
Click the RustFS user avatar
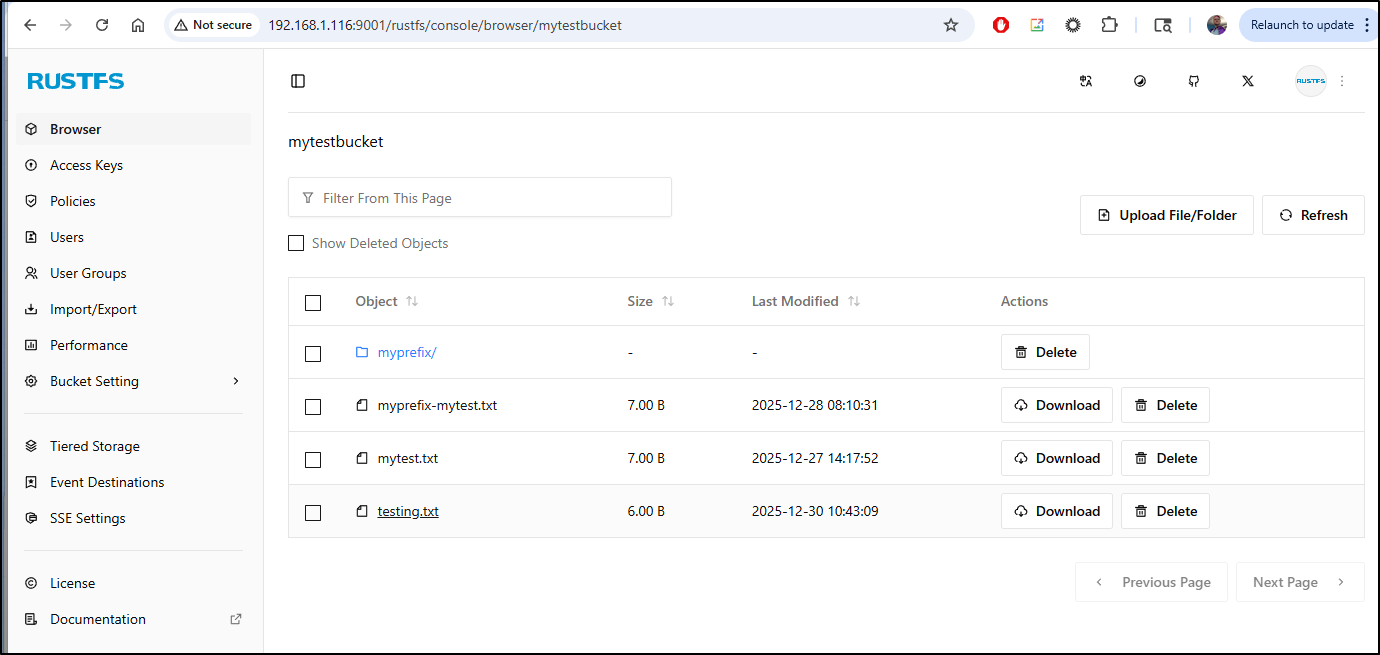pyautogui.click(x=1310, y=81)
